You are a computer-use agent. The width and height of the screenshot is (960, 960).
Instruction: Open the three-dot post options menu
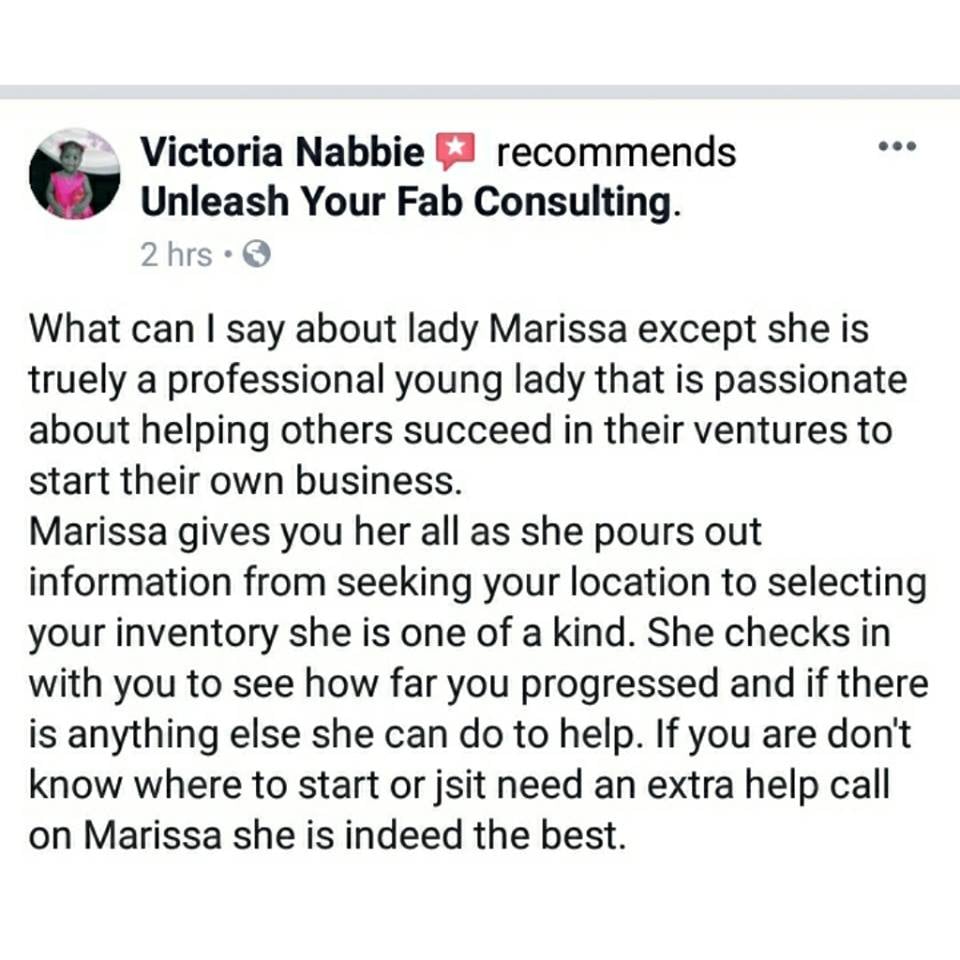897,146
